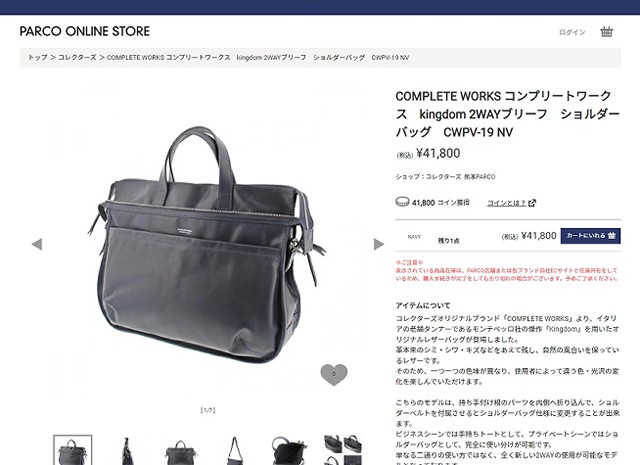
Task: Open the shopping cart basket icon
Action: tap(607, 32)
